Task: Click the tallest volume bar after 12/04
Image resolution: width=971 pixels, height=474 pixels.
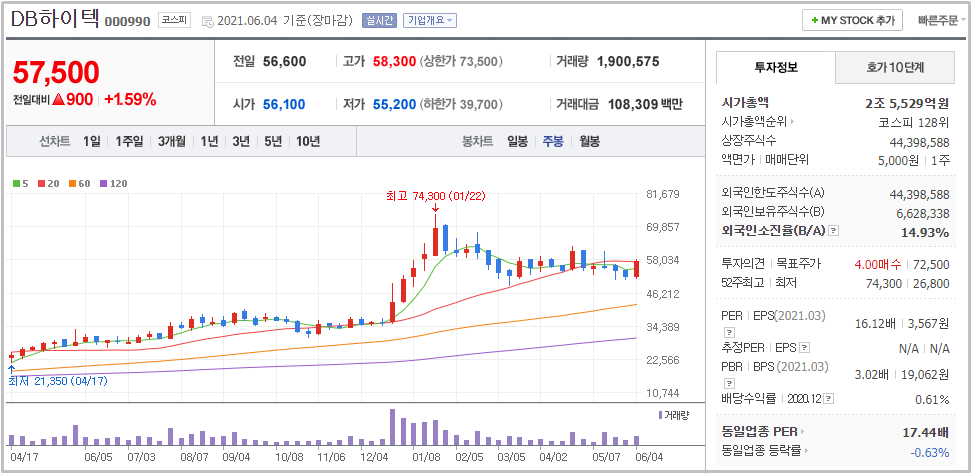Action: coord(392,427)
